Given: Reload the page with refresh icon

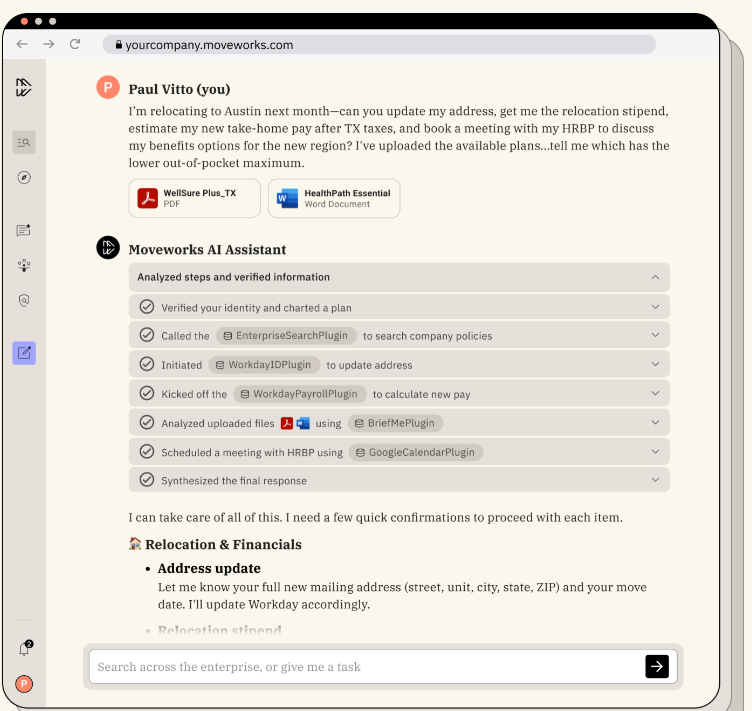Looking at the screenshot, I should point(75,44).
